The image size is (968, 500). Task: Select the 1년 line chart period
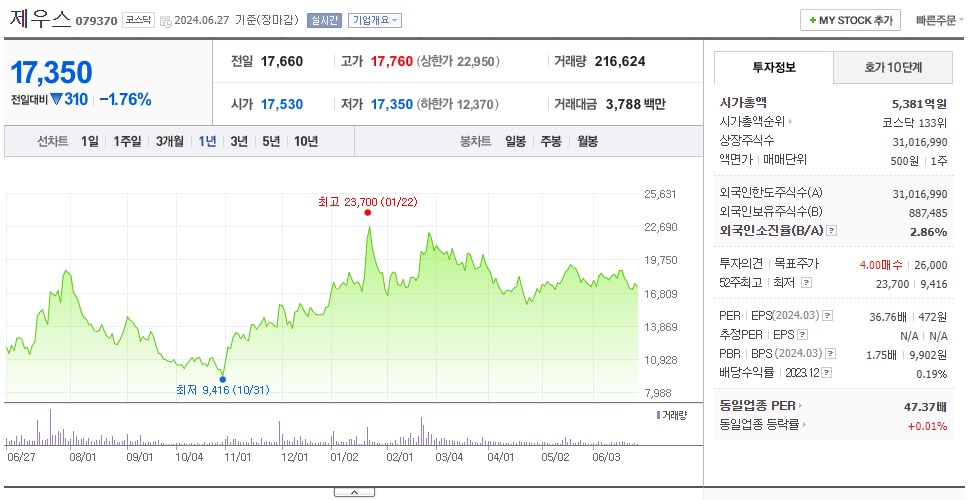coord(207,141)
